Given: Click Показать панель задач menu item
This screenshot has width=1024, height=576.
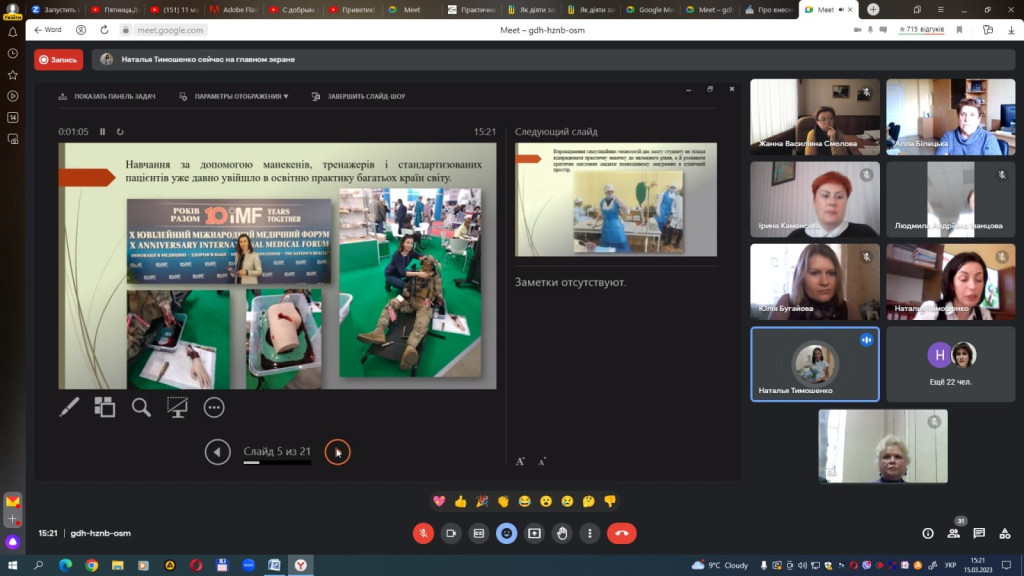Looking at the screenshot, I should point(106,97).
